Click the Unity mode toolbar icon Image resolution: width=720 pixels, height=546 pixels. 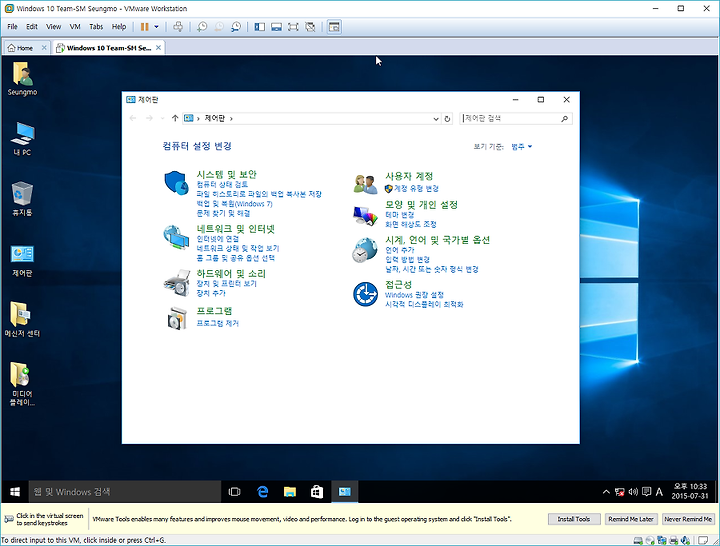(310, 27)
